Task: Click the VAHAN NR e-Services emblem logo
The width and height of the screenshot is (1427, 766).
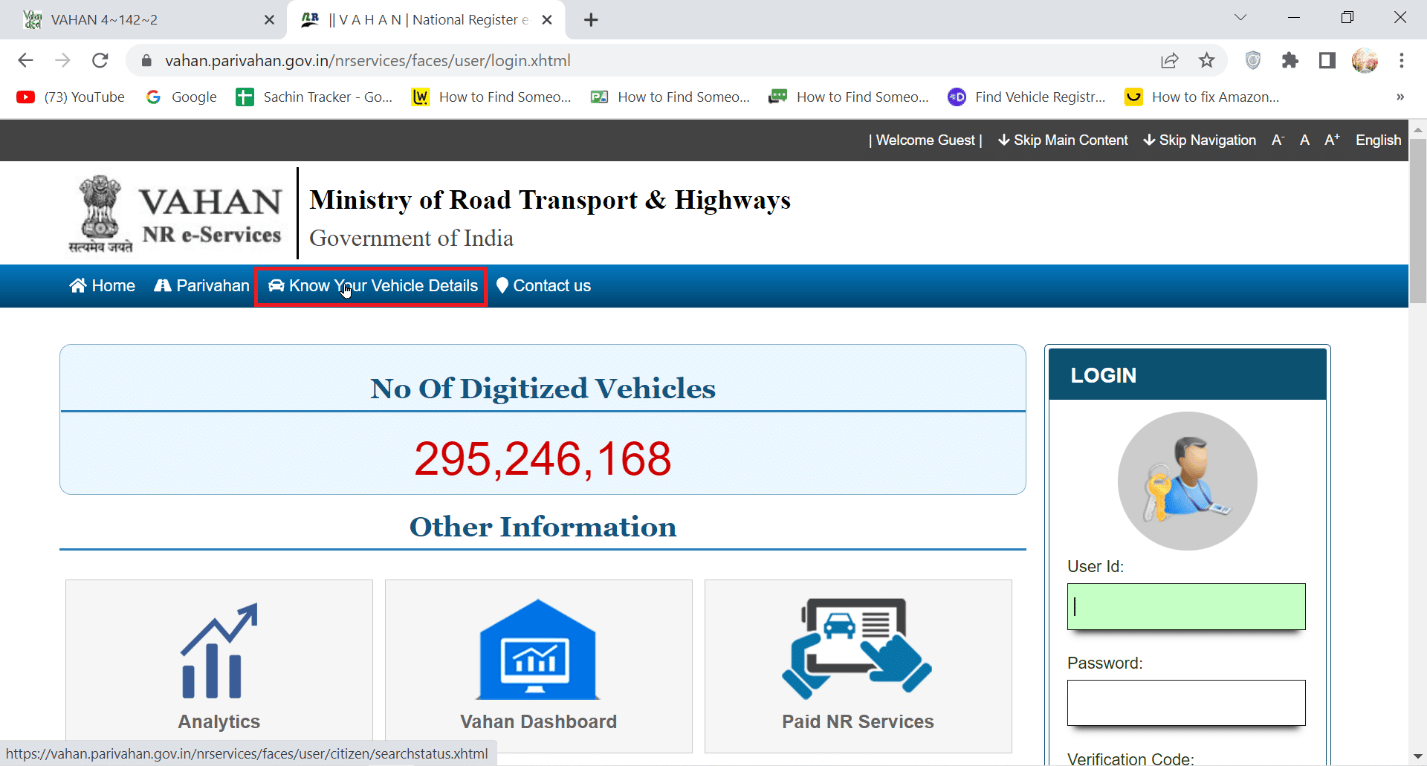Action: coord(176,214)
